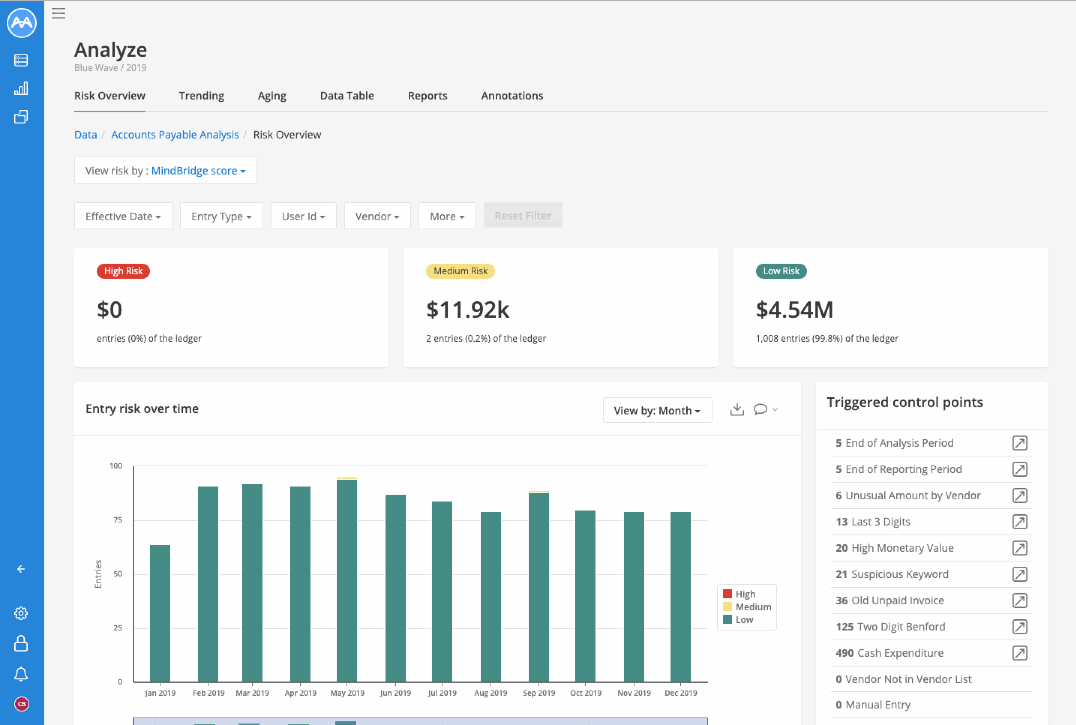This screenshot has height=725, width=1076.
Task: Open End of Analysis Period drill-through icon
Action: point(1020,443)
